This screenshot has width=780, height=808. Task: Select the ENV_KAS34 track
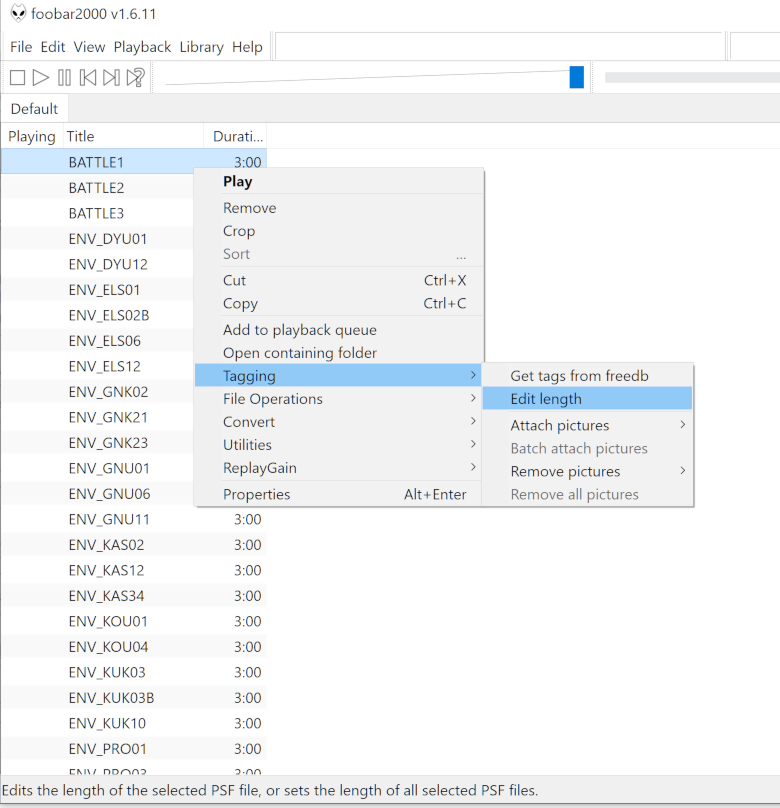pos(134,596)
